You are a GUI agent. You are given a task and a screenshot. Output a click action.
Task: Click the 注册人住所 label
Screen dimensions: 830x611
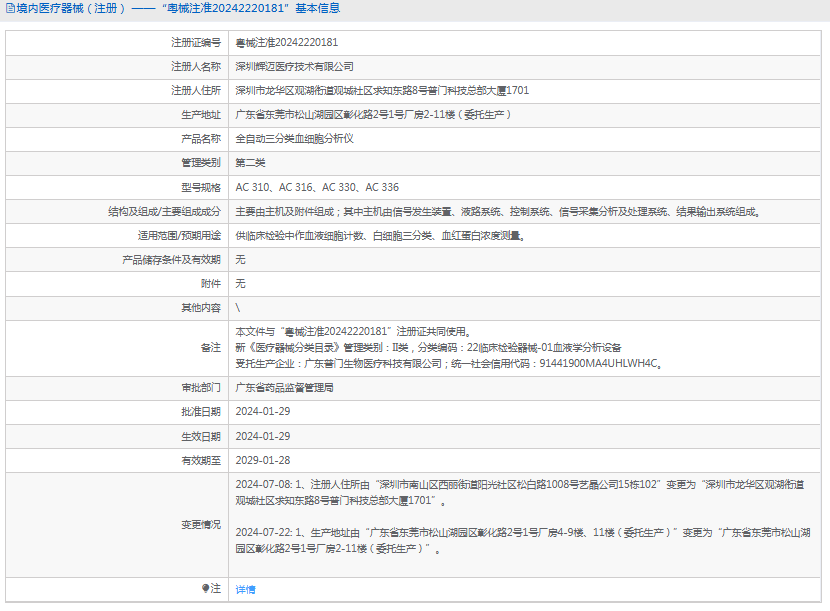[196, 91]
